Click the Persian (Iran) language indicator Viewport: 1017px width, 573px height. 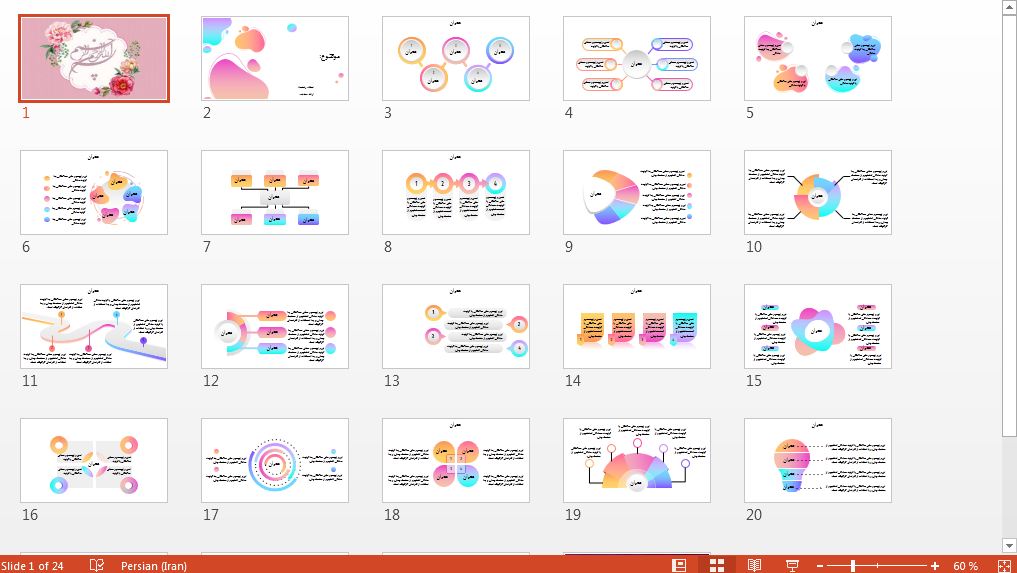pos(155,566)
